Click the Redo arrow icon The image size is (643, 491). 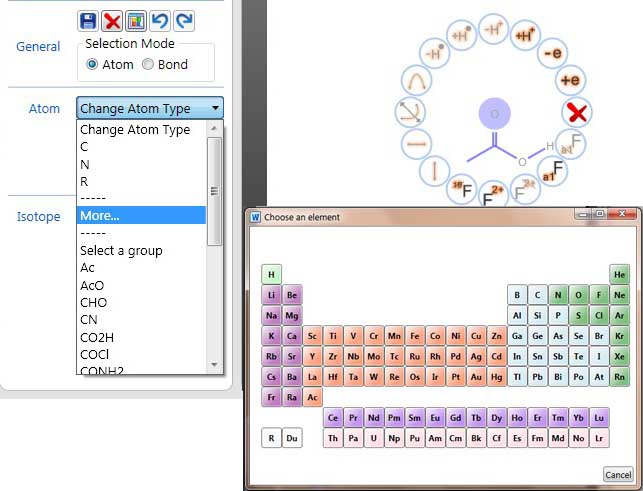[x=184, y=21]
